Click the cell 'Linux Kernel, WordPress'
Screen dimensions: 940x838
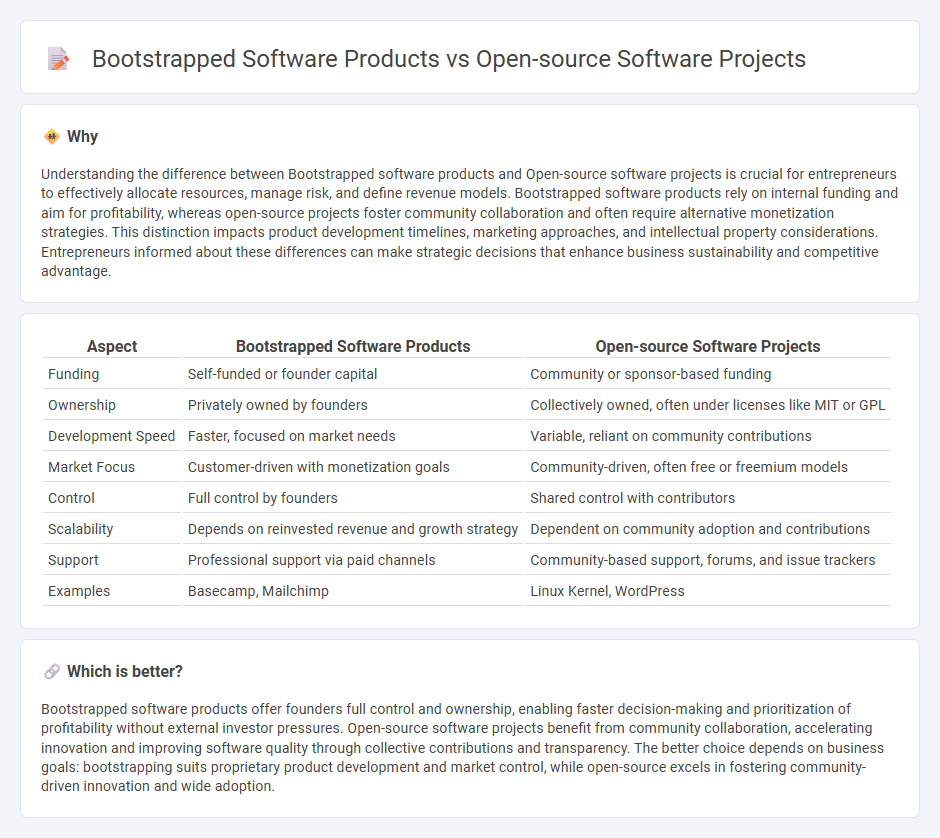(x=707, y=591)
